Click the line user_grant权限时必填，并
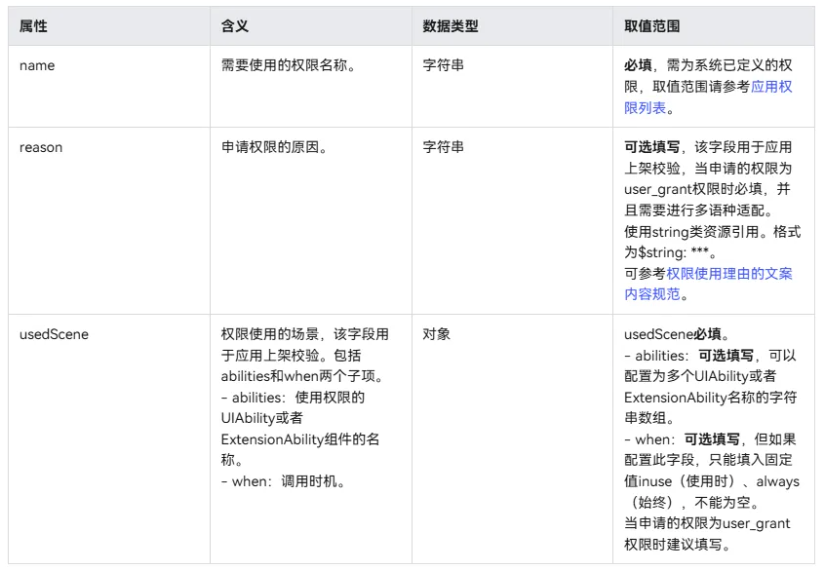 pos(707,190)
